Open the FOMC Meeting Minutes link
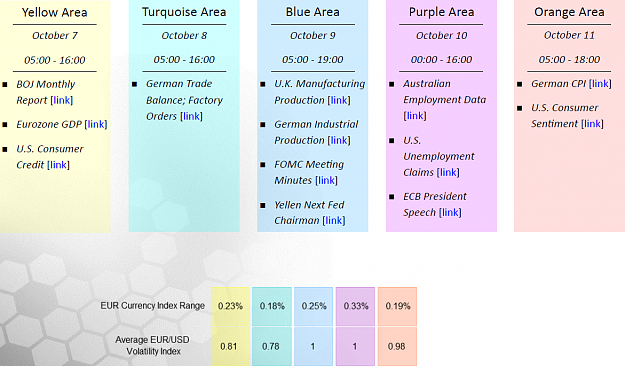This screenshot has width=625, height=366. 326,180
